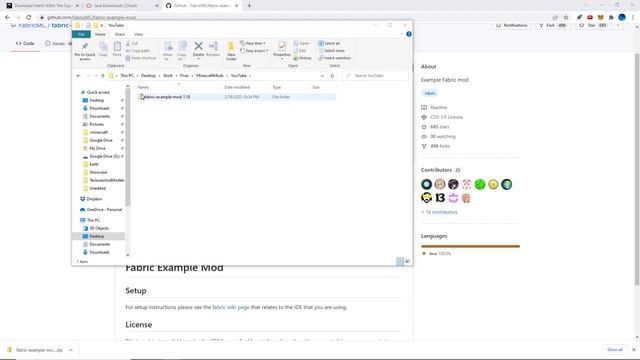Open the dropdown arrow under Properties
Viewport: 640px width, 360px height.
tap(282, 59)
